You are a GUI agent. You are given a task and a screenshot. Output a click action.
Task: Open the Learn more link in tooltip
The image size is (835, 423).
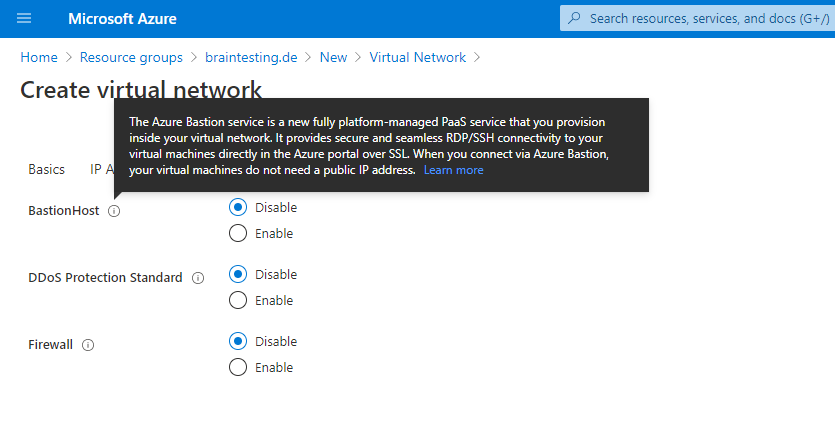(x=454, y=170)
